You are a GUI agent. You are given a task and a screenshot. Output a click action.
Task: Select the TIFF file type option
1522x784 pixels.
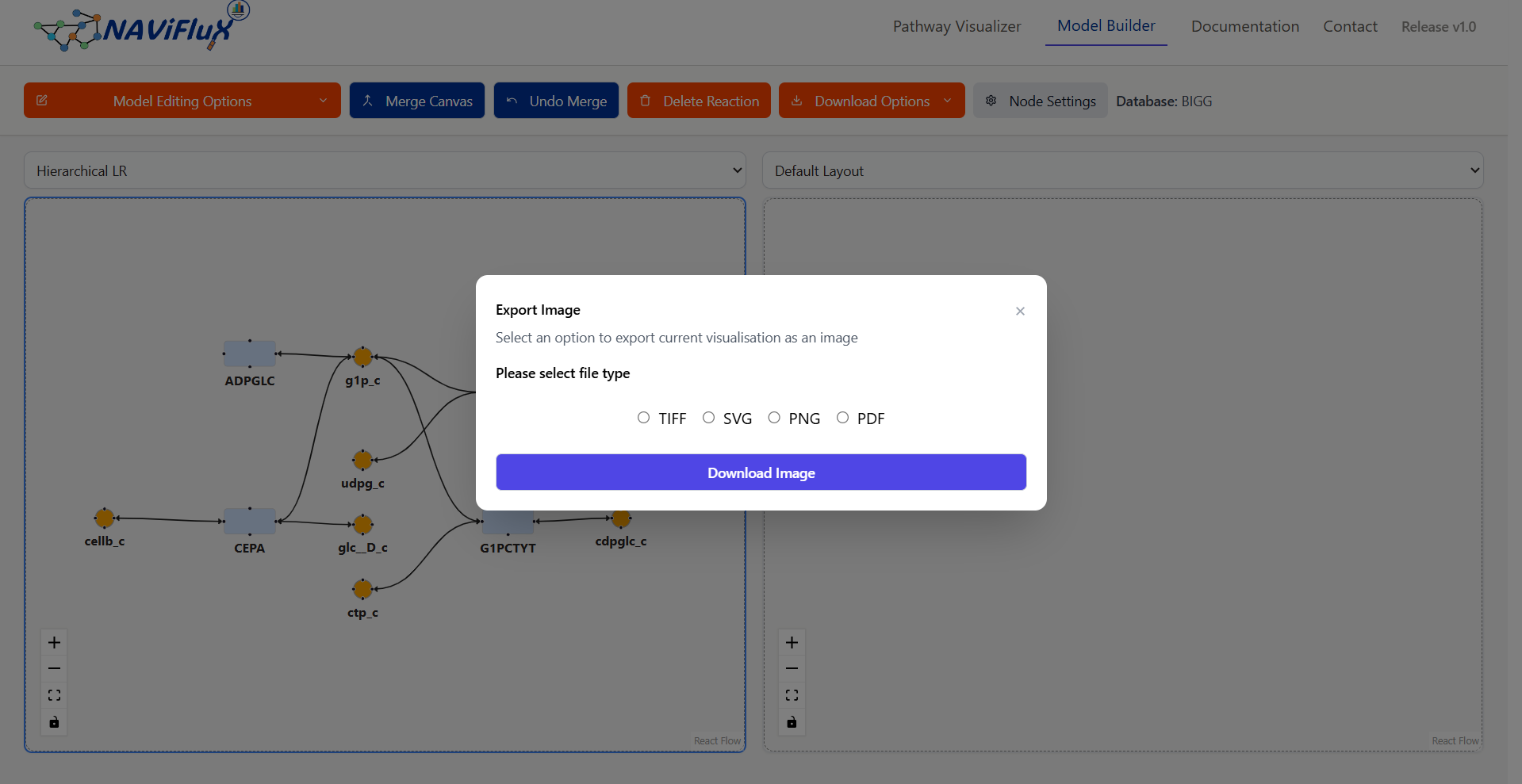[x=643, y=417]
